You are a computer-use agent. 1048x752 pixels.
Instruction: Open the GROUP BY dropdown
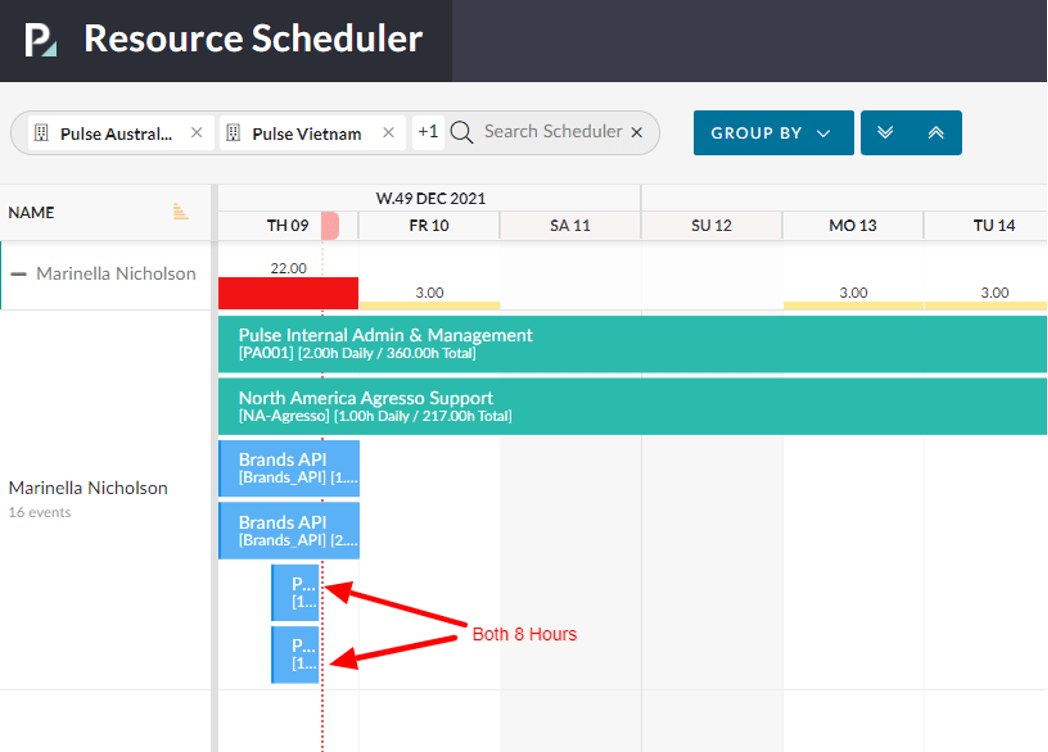[x=773, y=132]
